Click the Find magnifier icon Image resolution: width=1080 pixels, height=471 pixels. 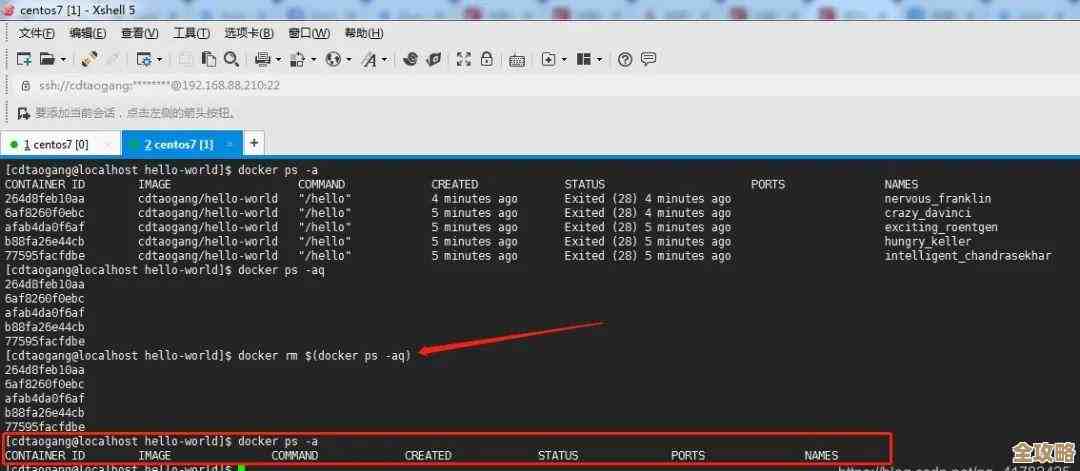pos(231,59)
